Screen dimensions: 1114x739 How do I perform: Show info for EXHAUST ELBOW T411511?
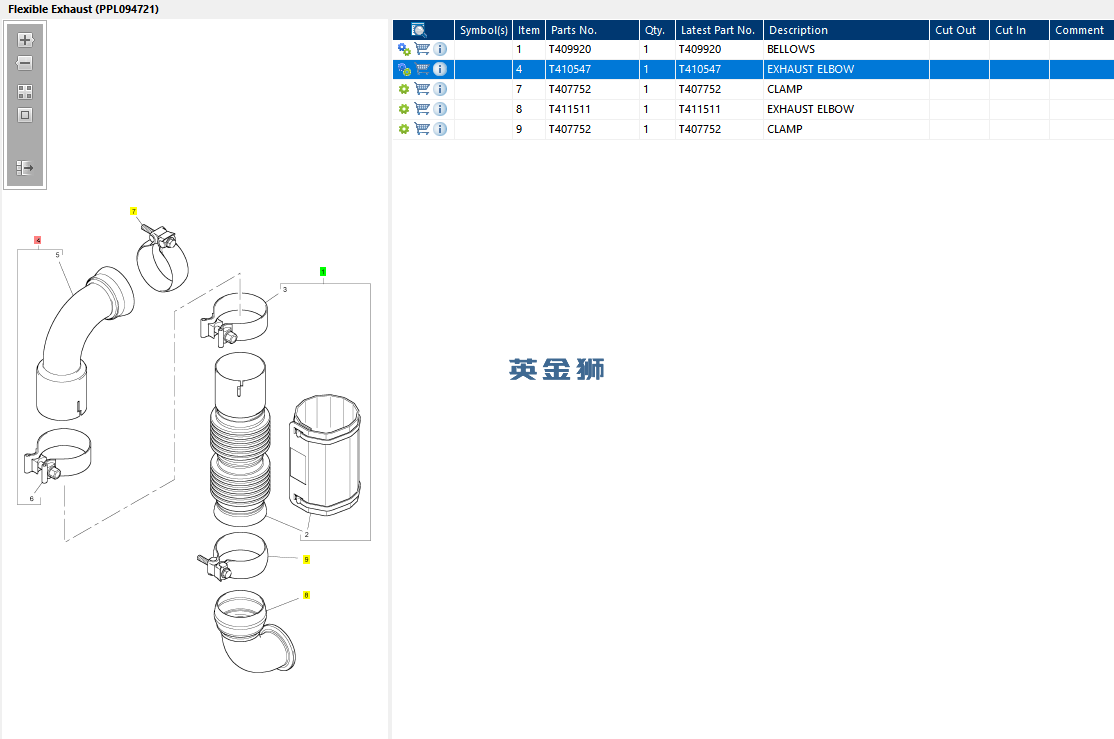pos(440,109)
